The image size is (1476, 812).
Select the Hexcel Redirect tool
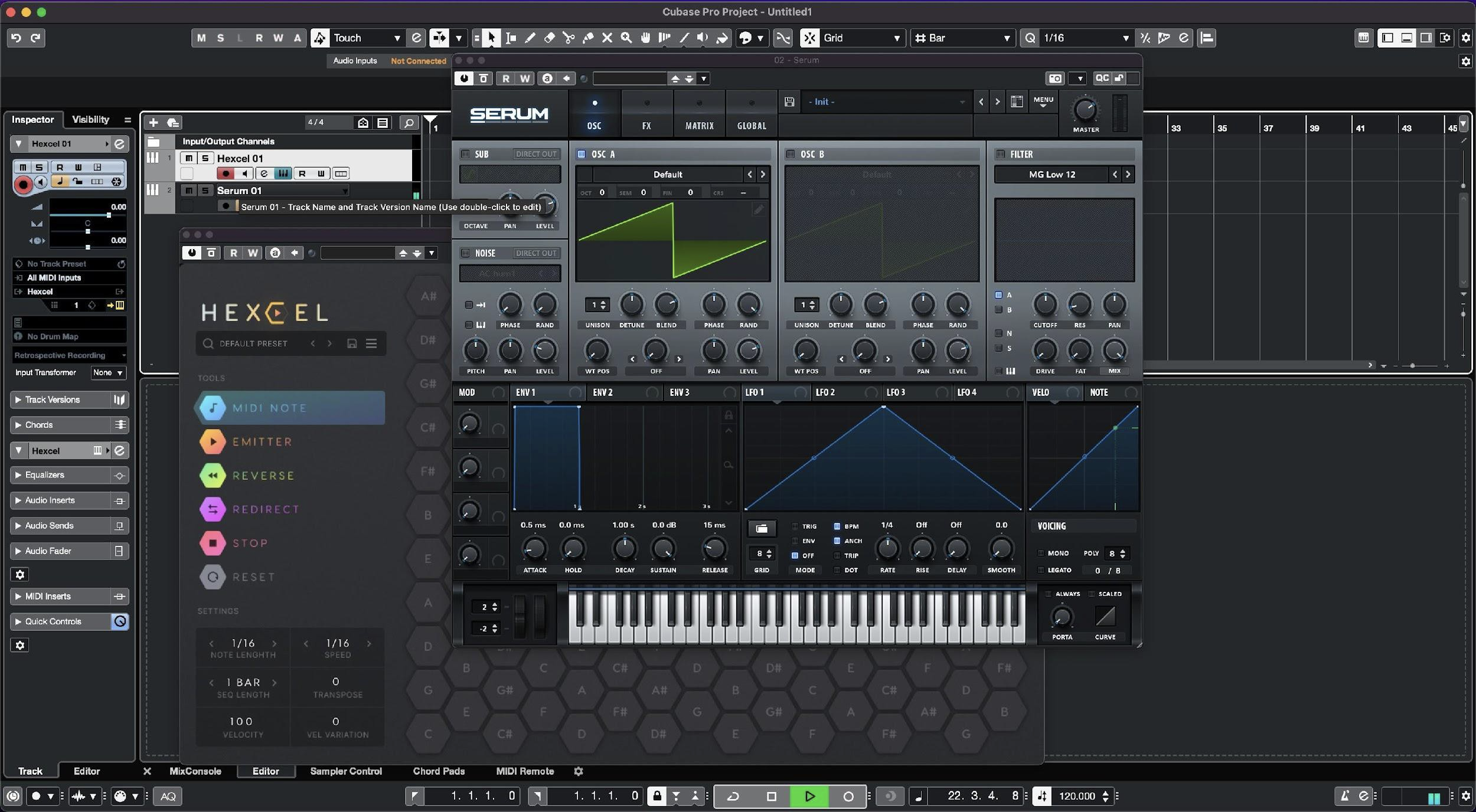pos(250,509)
